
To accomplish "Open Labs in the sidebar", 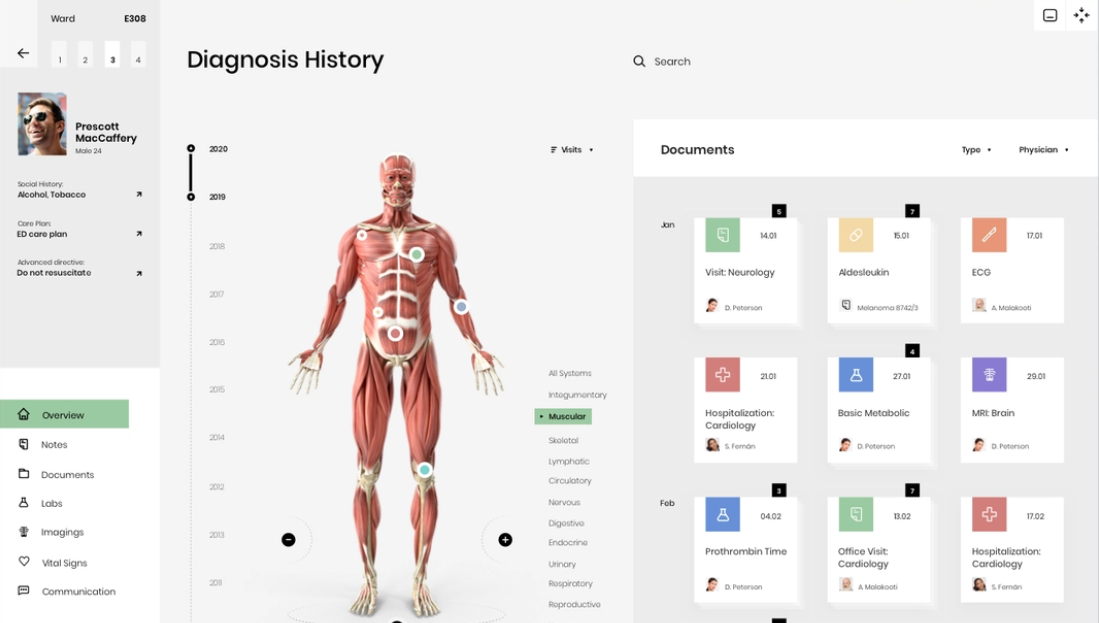I will [x=52, y=504].
